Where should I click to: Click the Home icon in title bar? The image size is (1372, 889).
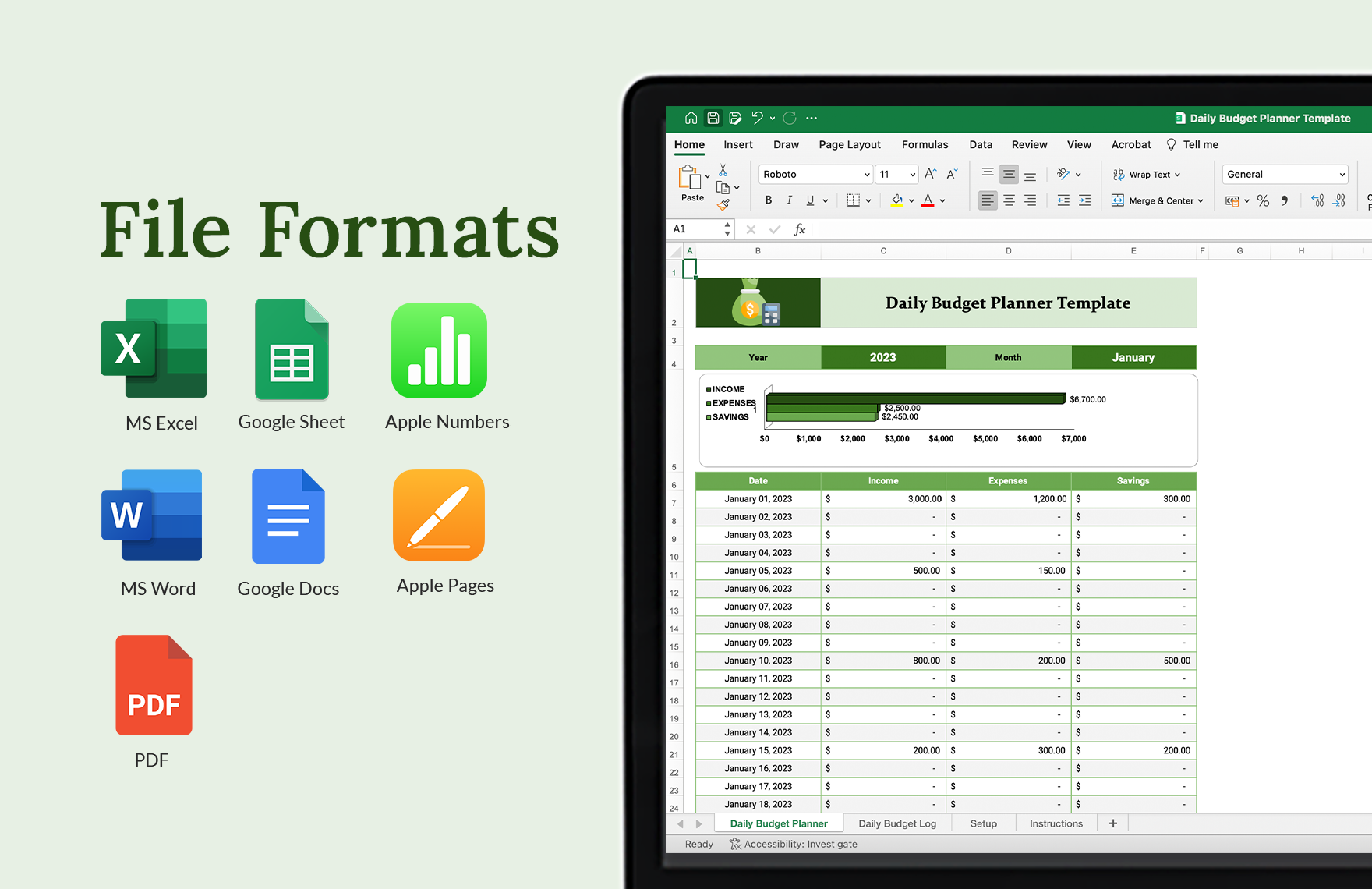691,118
